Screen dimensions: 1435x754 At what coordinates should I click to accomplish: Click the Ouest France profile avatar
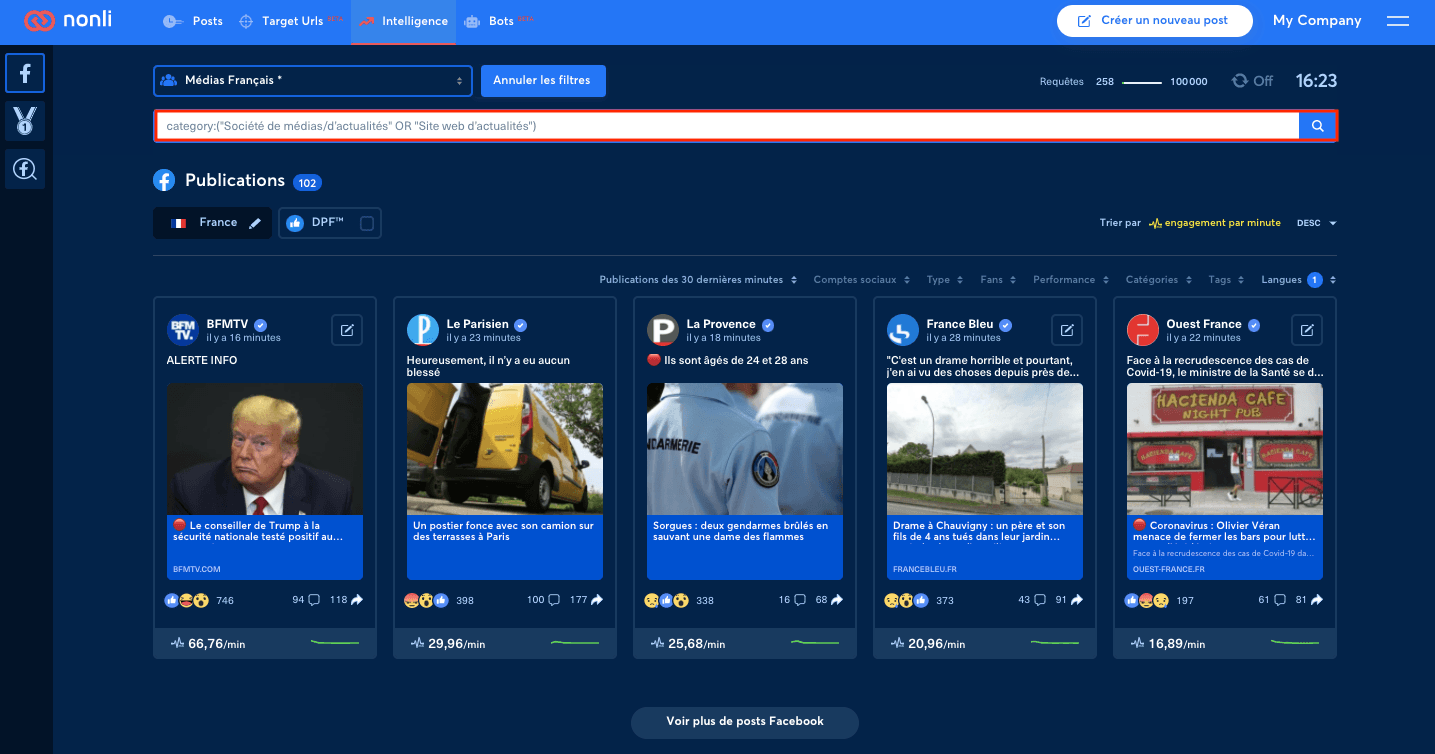pos(1143,330)
